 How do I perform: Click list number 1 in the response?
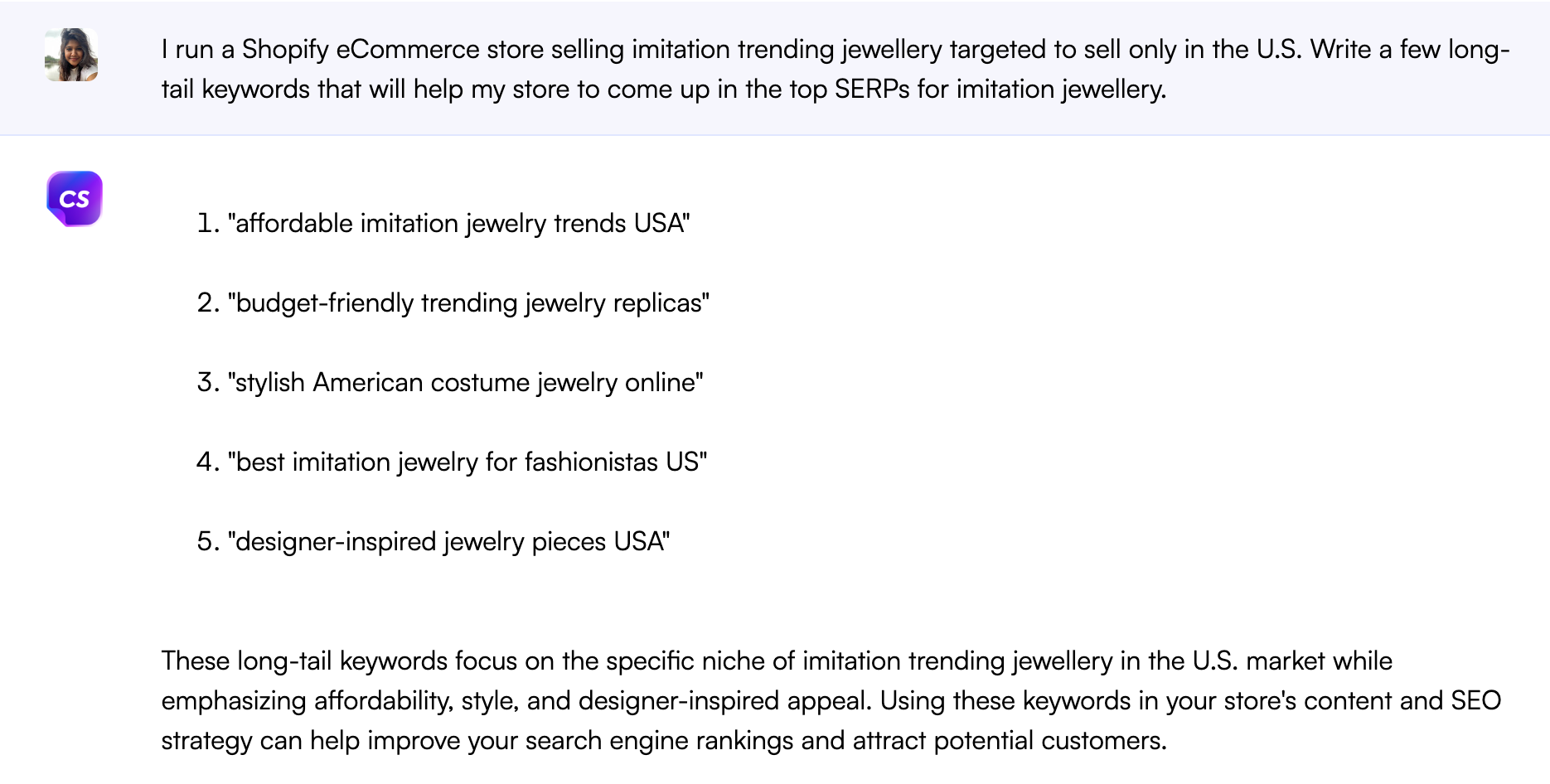pyautogui.click(x=207, y=224)
